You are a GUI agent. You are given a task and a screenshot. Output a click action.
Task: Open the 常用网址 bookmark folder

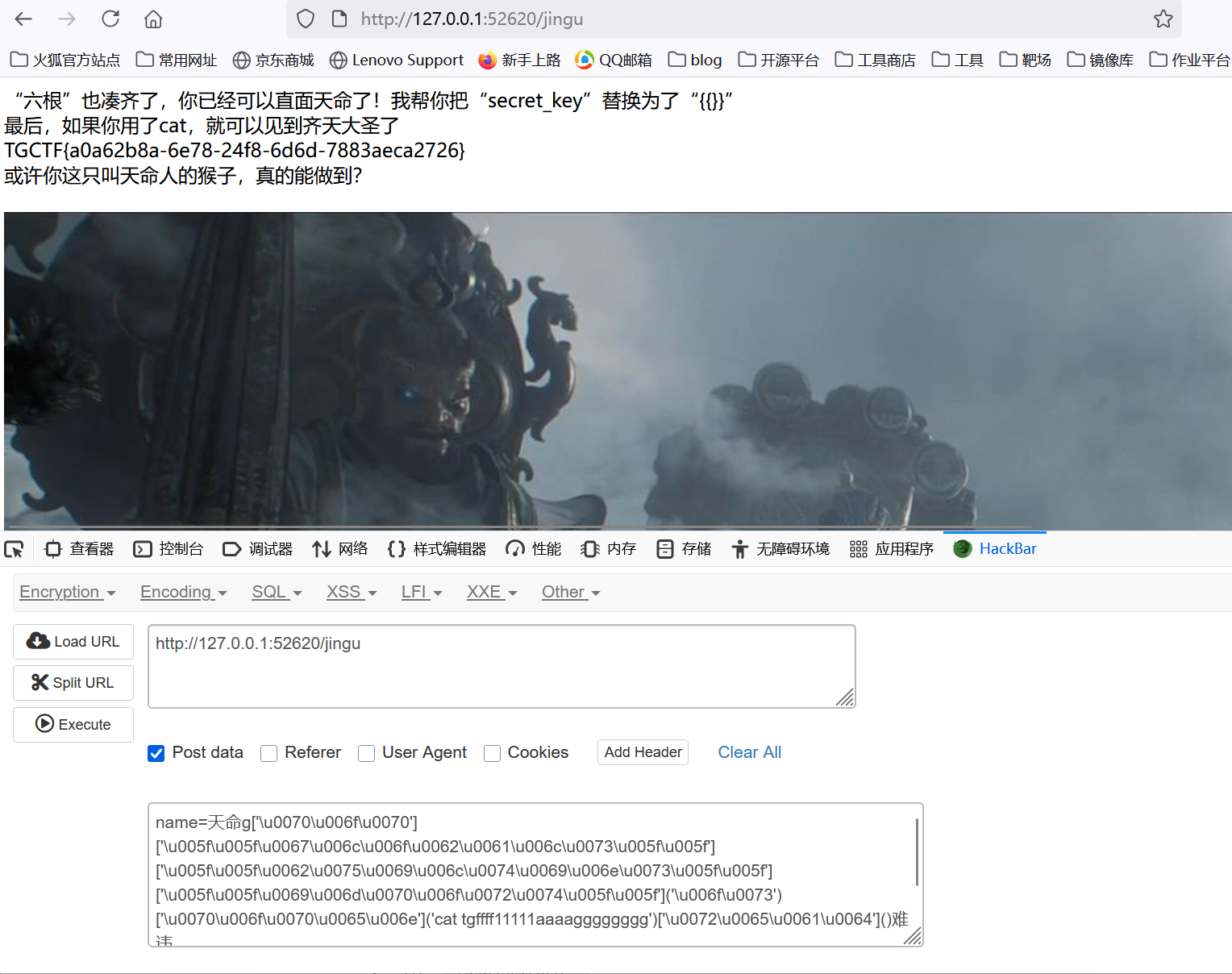177,60
